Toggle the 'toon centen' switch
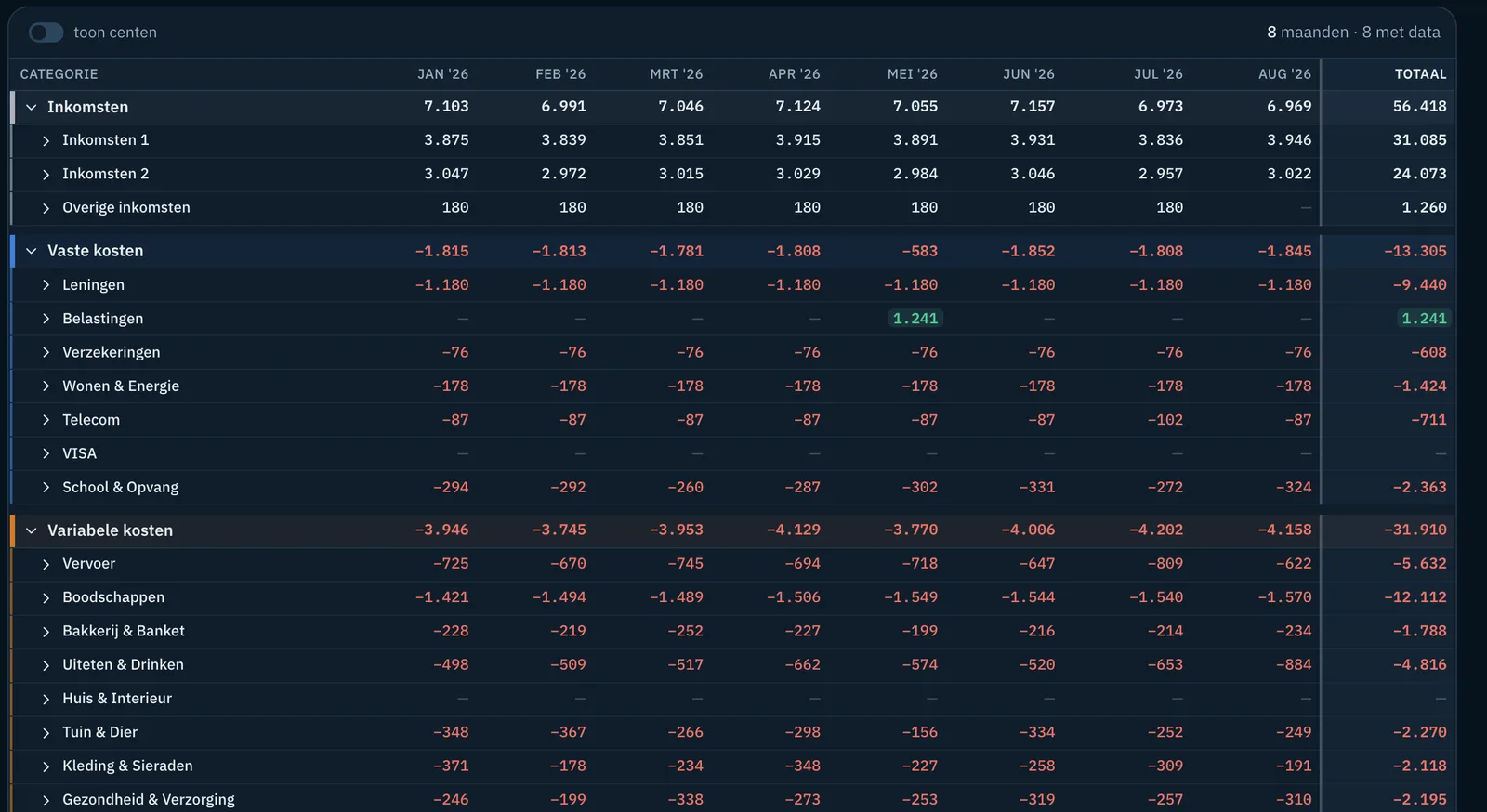The height and width of the screenshot is (812, 1487). [46, 33]
